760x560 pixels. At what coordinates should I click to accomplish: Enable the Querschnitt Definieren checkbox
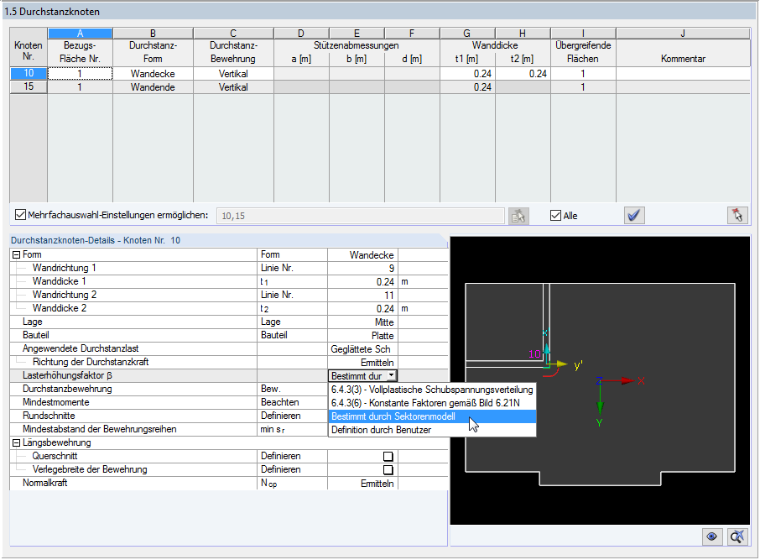pos(388,456)
